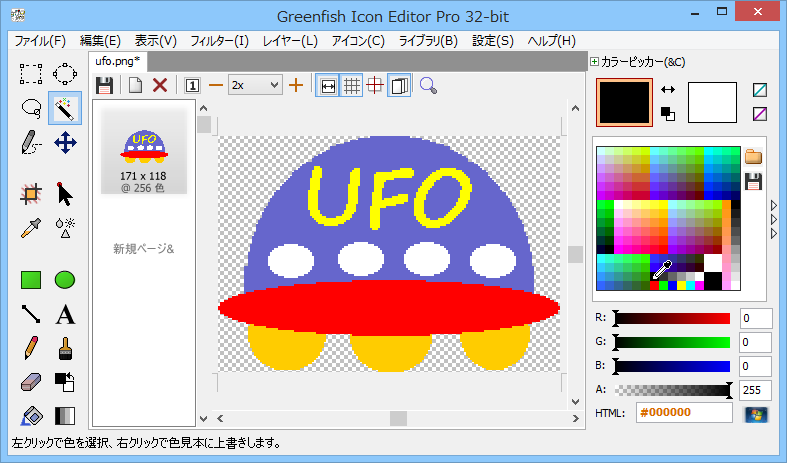Pick the four-arrow move tool
Image resolution: width=787 pixels, height=463 pixels.
(65, 143)
